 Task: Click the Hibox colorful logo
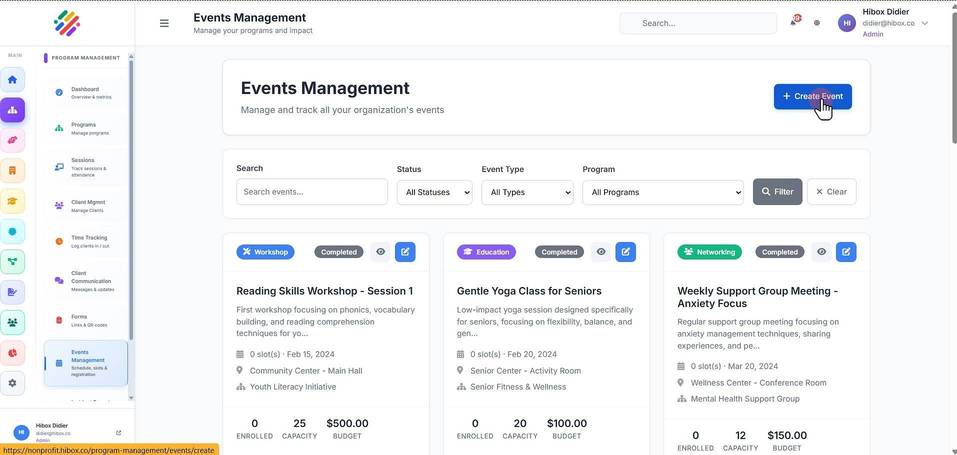click(67, 23)
